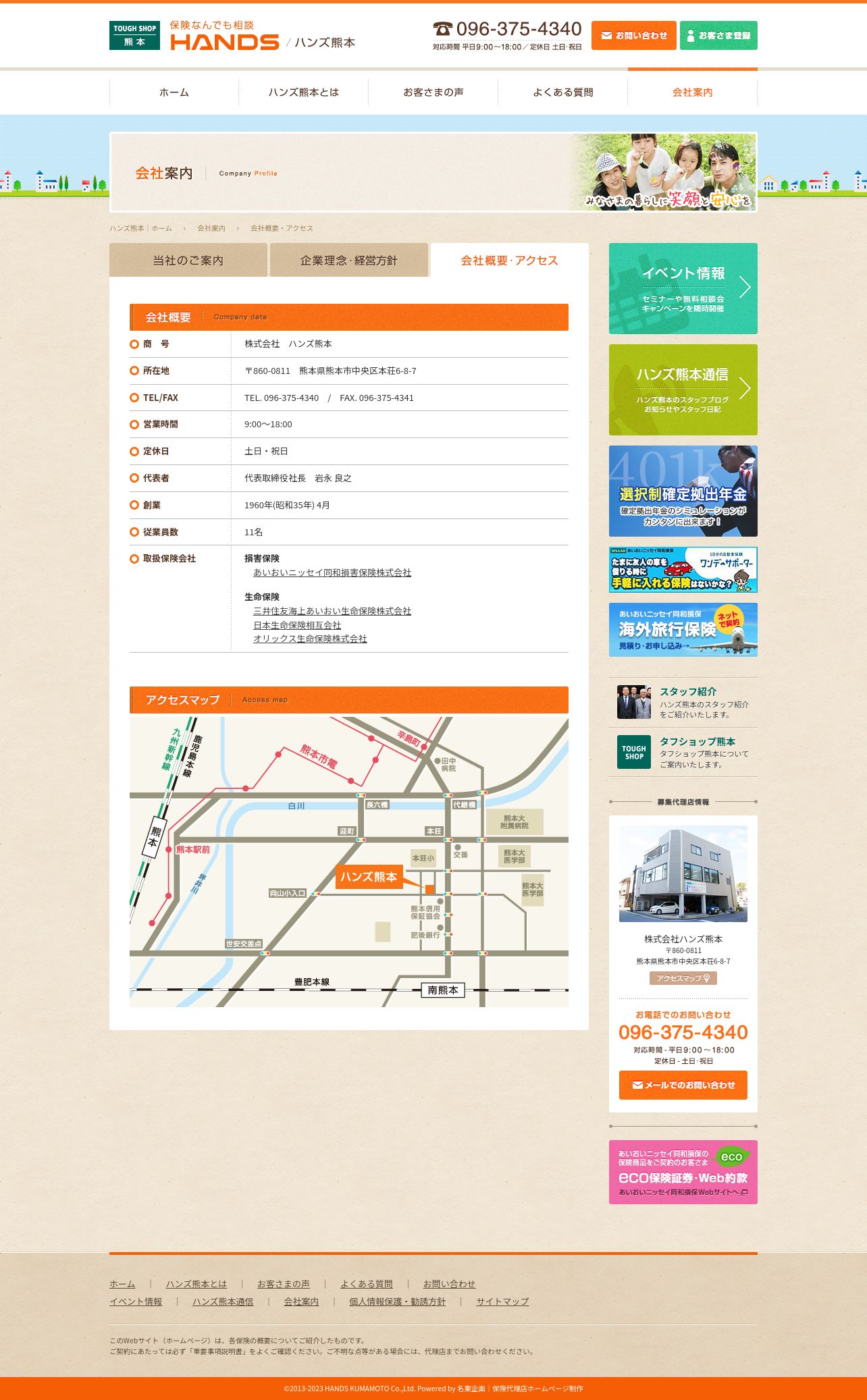Screen dimensions: 867x1400
Task: Click the アクセスマップ button with pin icon
Action: click(x=683, y=978)
